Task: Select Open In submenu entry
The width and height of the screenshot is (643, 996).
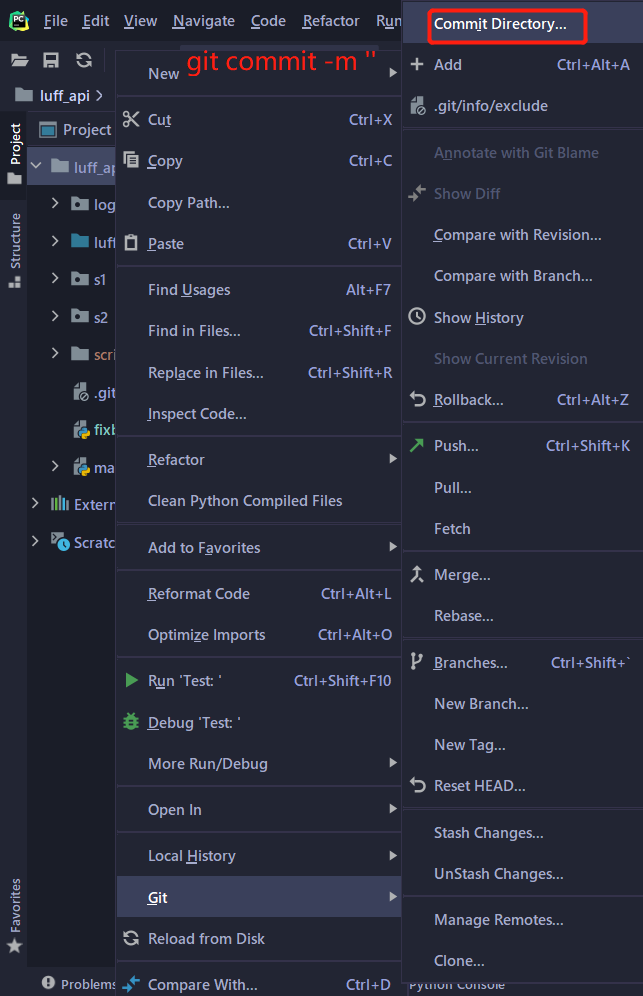Action: coord(259,809)
